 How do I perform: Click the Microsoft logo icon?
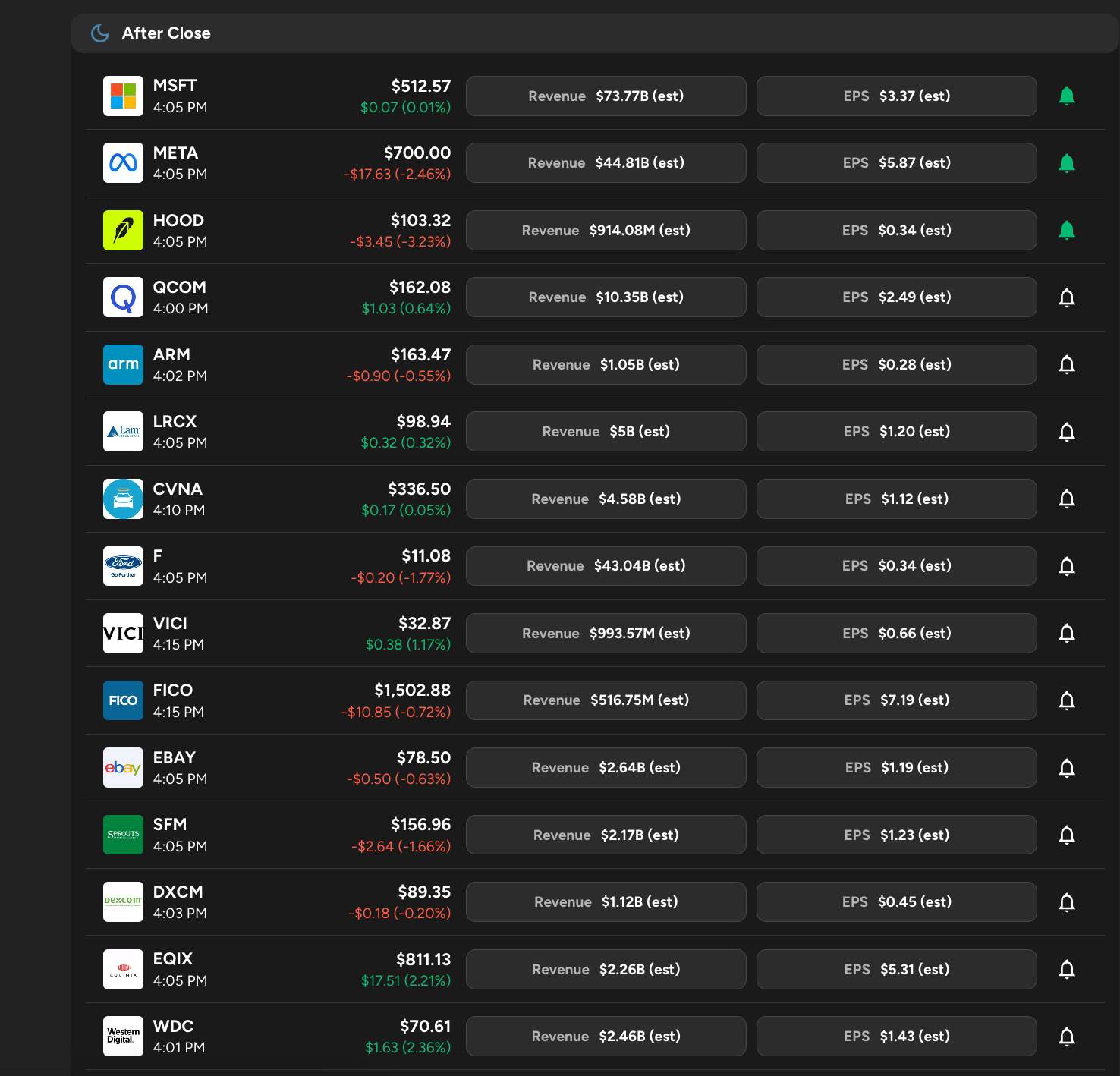pos(123,96)
